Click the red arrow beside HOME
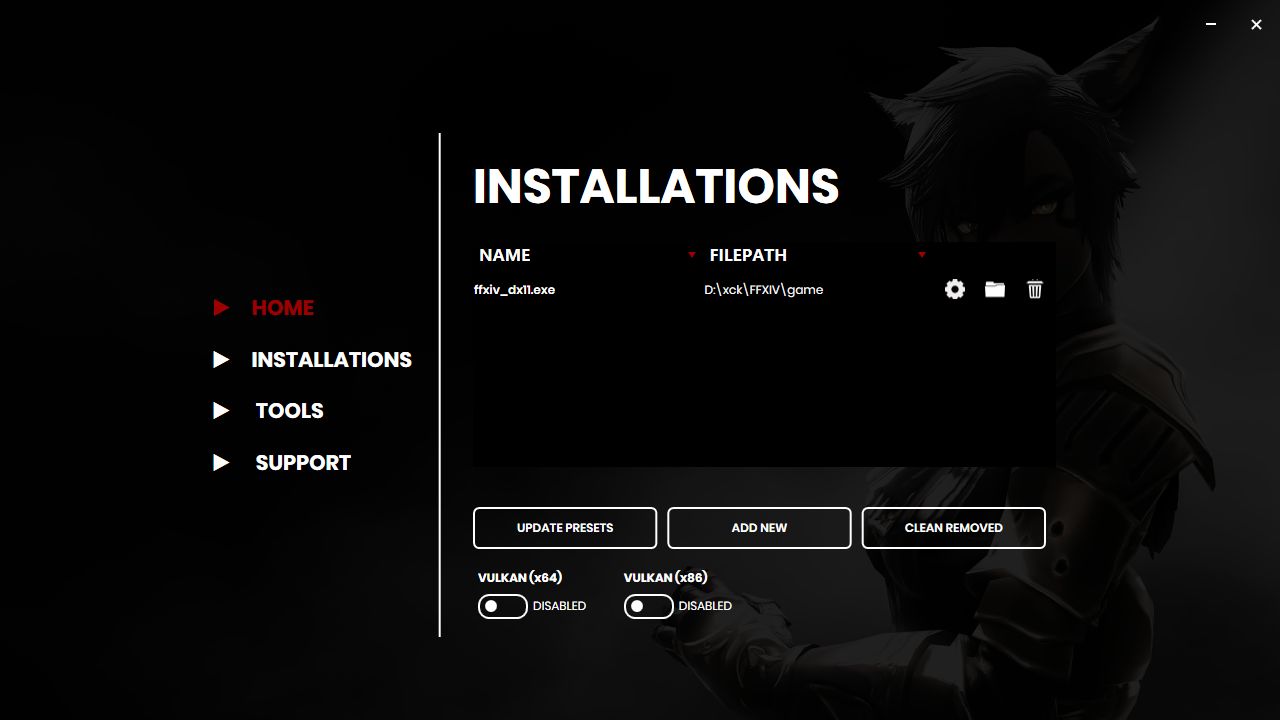Viewport: 1280px width, 720px height. (222, 307)
